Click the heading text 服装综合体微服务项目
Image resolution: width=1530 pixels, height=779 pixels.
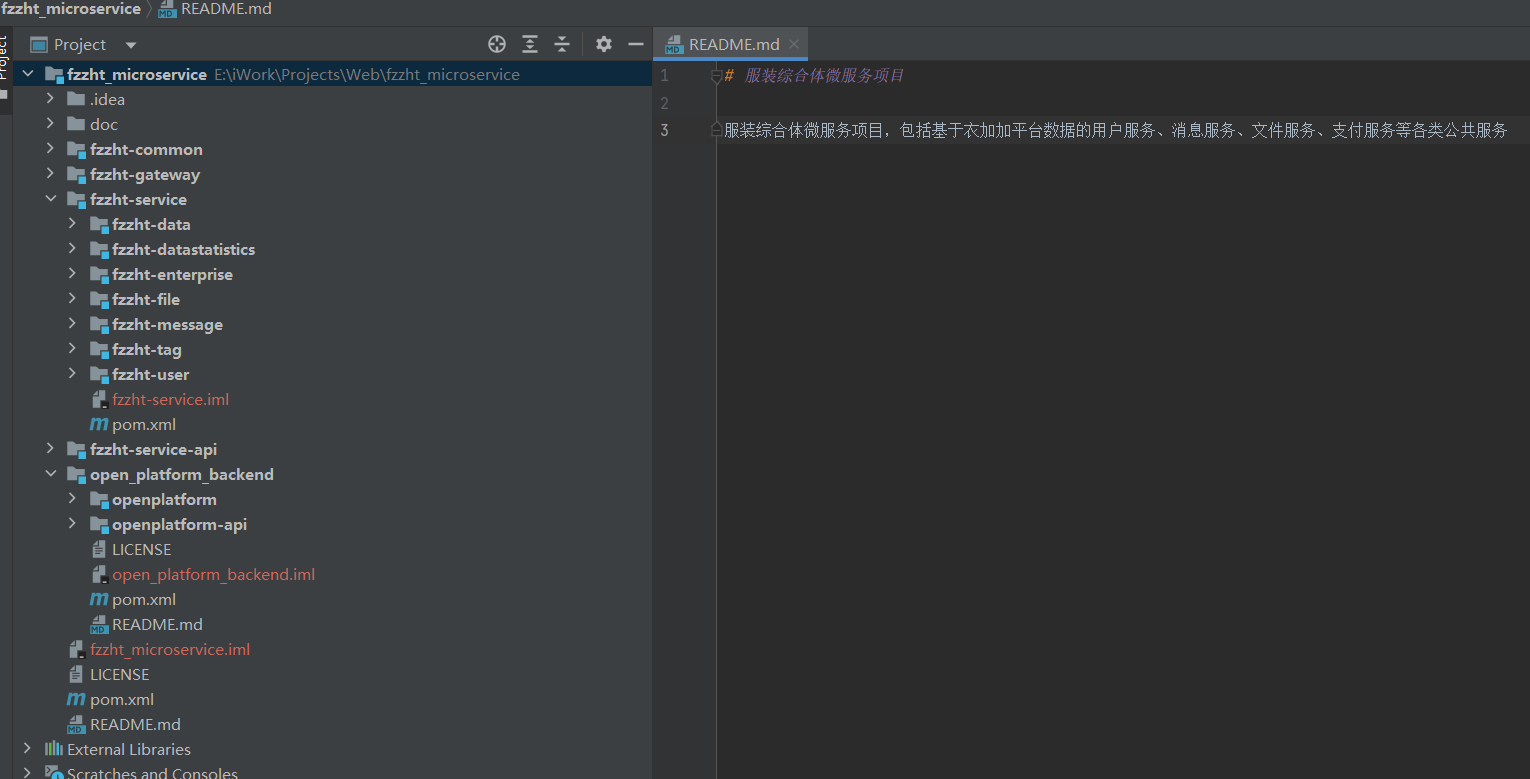(x=825, y=75)
